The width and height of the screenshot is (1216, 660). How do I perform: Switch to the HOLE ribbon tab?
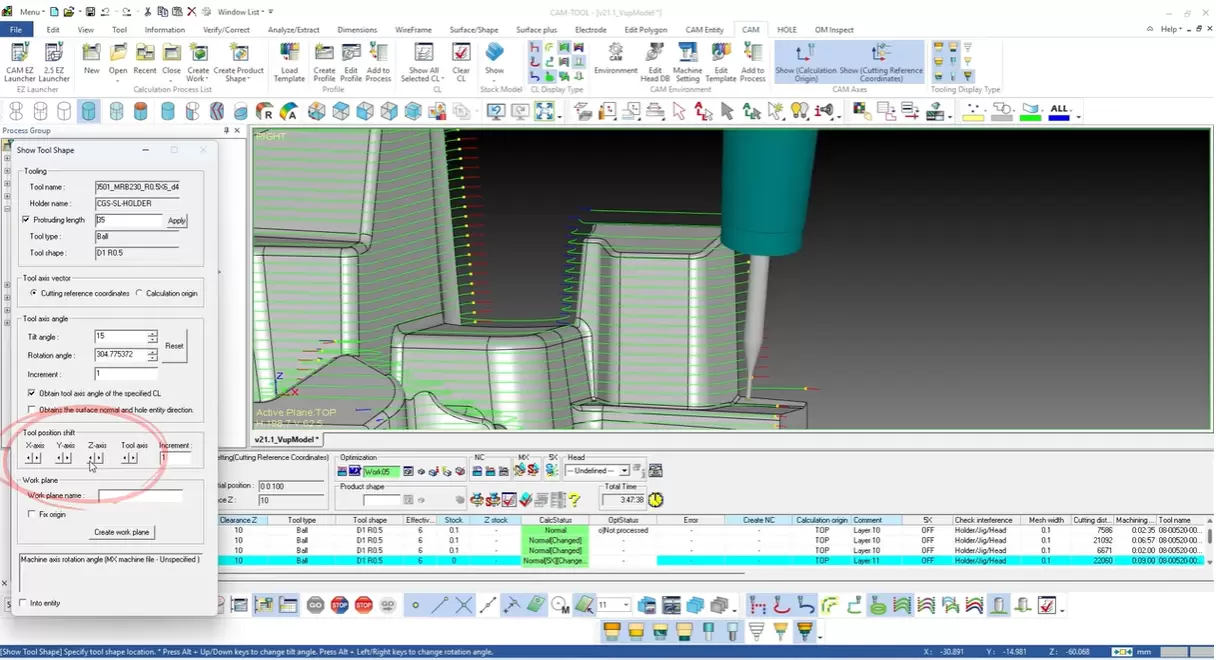click(x=787, y=30)
